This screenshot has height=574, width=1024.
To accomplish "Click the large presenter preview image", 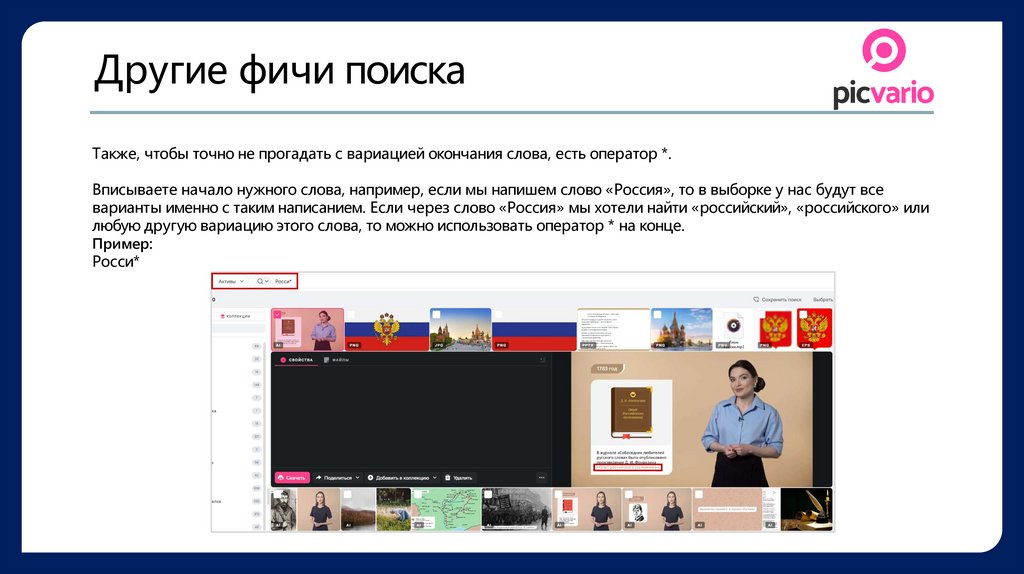I will tap(692, 419).
